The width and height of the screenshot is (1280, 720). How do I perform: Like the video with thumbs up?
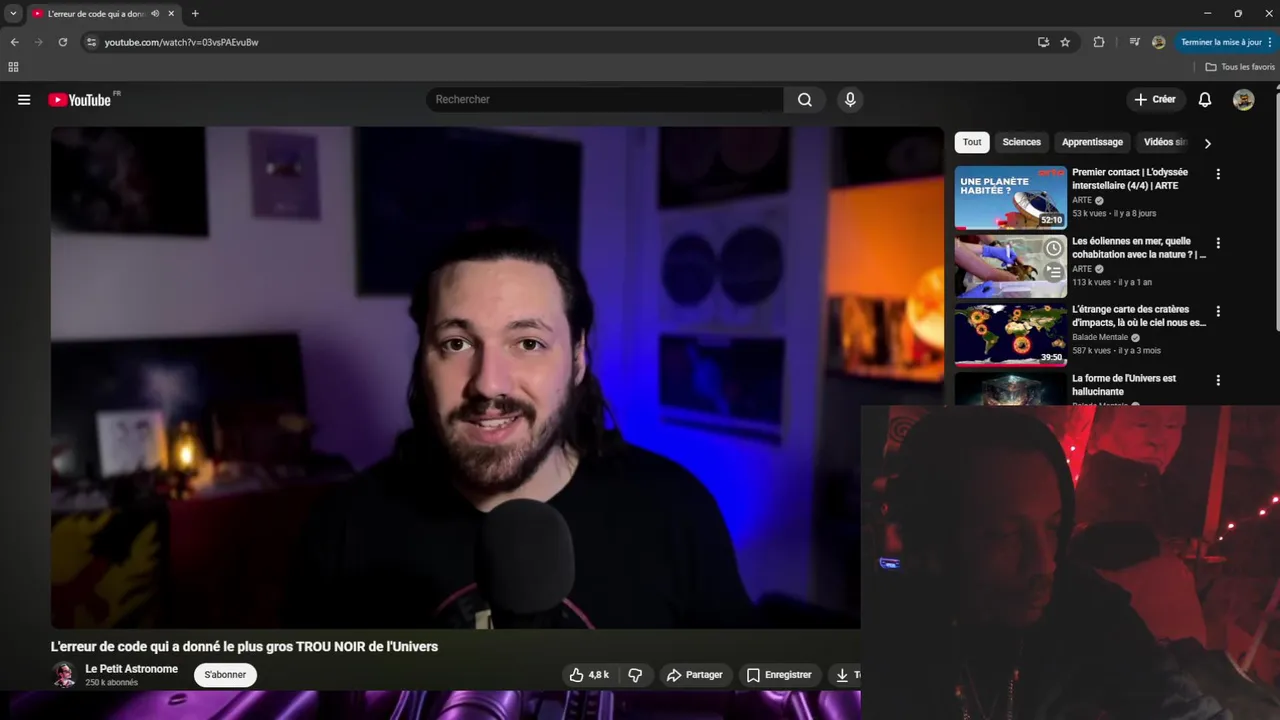click(x=589, y=675)
